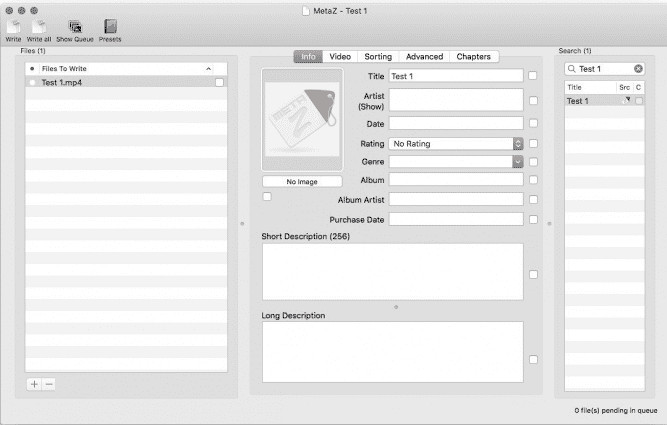Select the Test 1.mp4 file row

126,82
